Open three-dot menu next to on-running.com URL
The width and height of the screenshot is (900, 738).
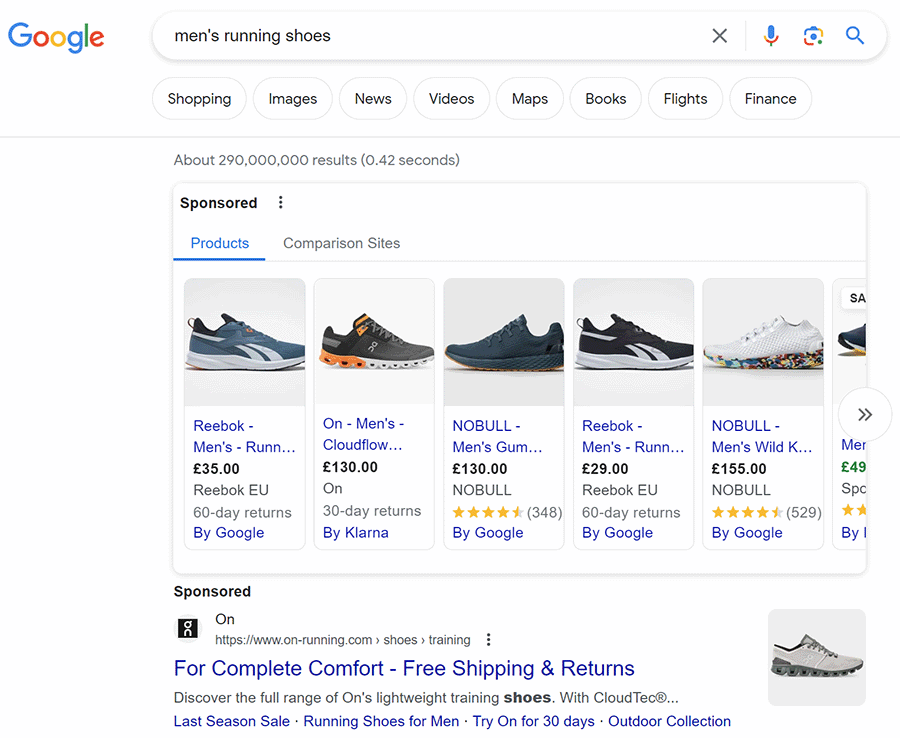coord(488,640)
